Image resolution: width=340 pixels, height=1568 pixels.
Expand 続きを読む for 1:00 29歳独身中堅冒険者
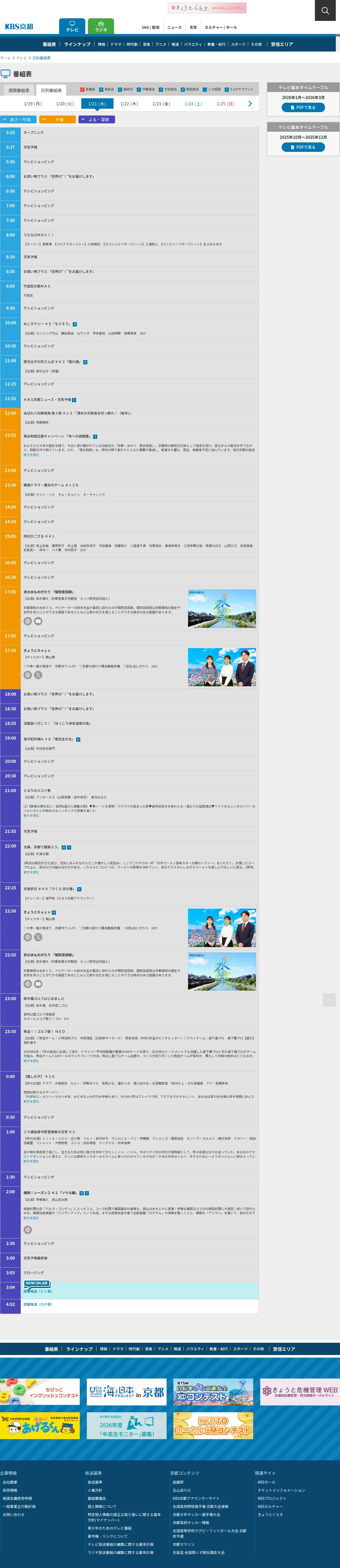point(31,1161)
